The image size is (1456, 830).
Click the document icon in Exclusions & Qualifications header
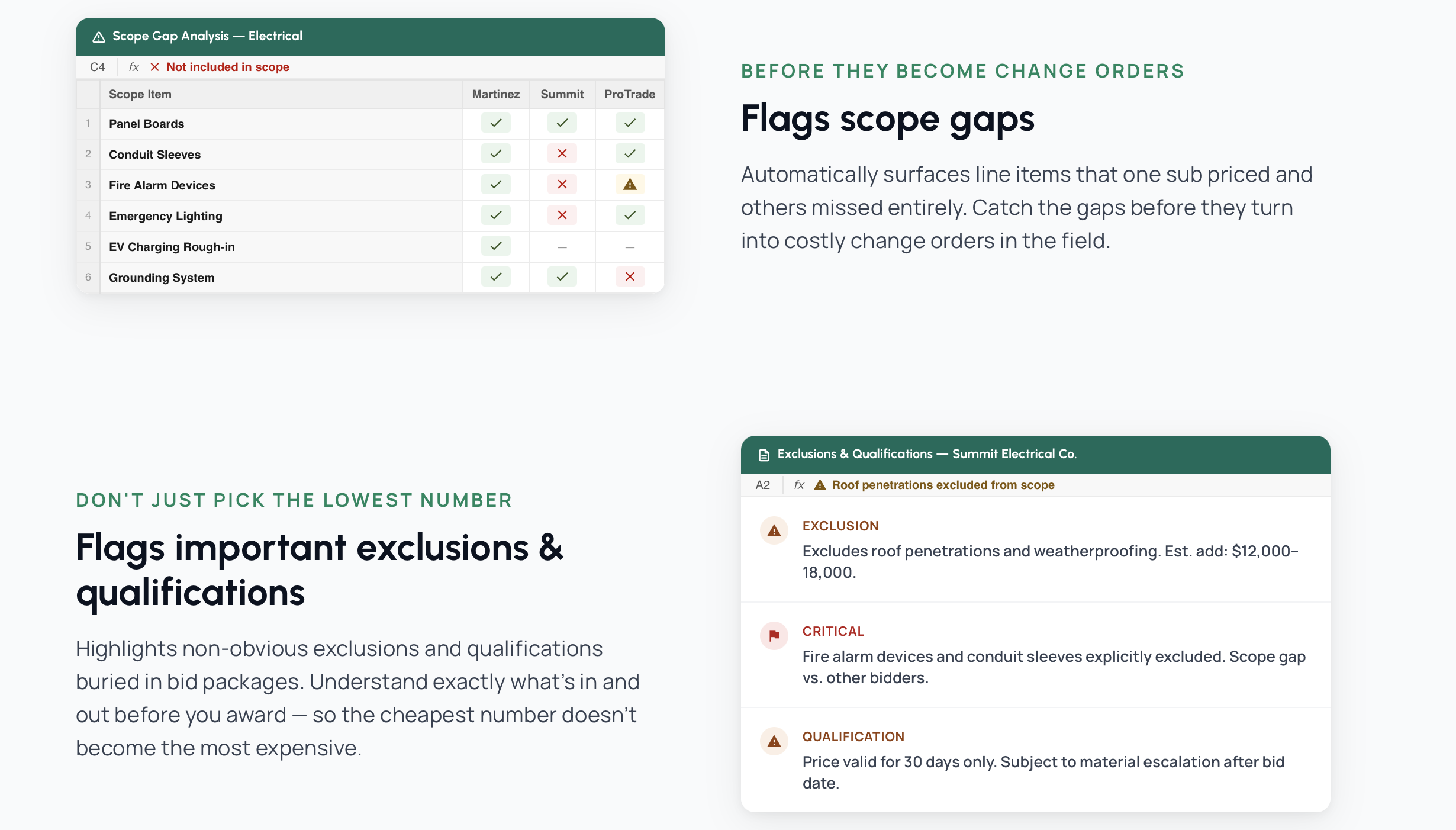pyautogui.click(x=764, y=455)
